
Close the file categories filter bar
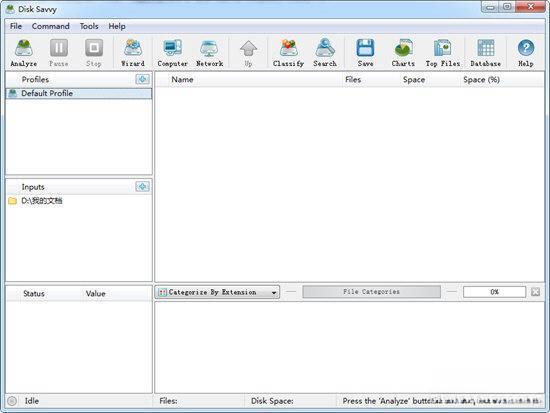[x=535, y=292]
